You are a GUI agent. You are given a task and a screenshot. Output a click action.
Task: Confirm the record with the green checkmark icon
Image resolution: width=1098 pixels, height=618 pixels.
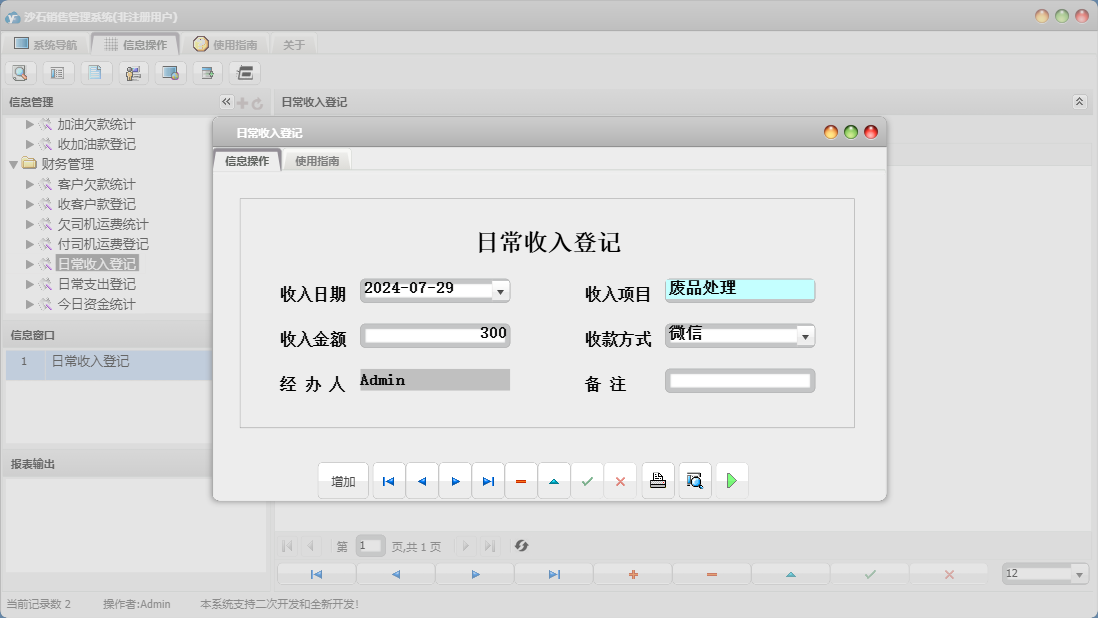pos(588,480)
